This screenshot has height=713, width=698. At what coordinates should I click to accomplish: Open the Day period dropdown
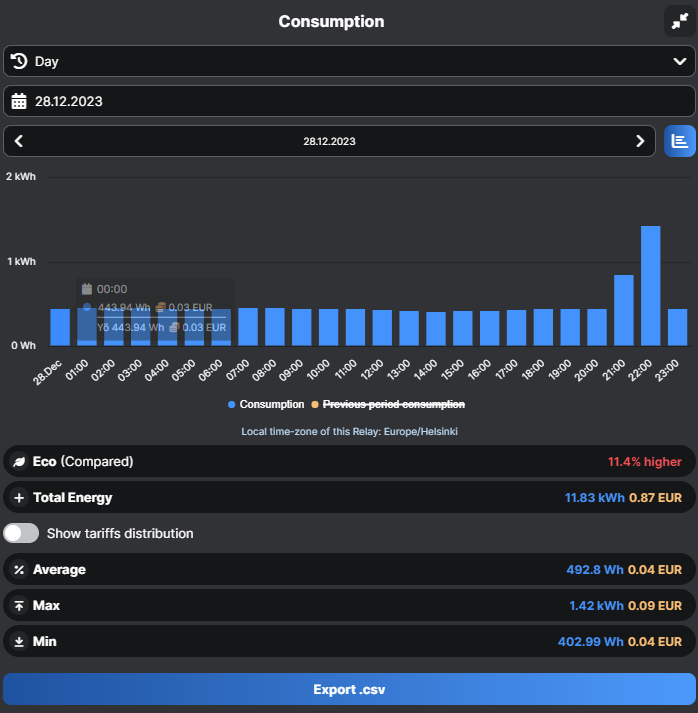(348, 61)
